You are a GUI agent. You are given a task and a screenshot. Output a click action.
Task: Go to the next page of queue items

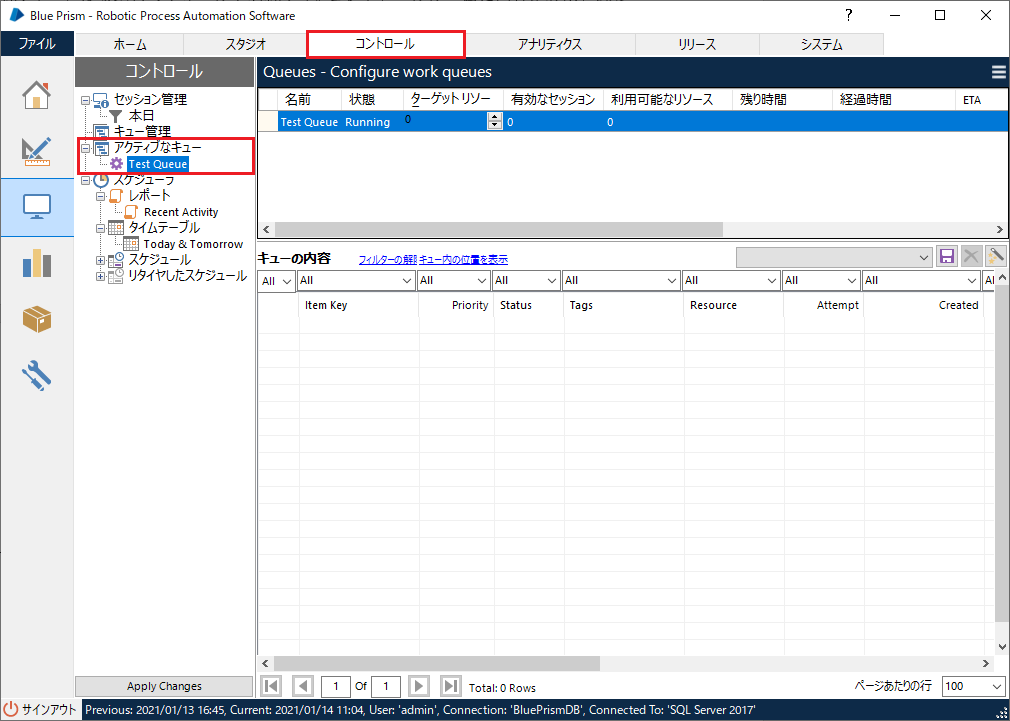tap(419, 686)
